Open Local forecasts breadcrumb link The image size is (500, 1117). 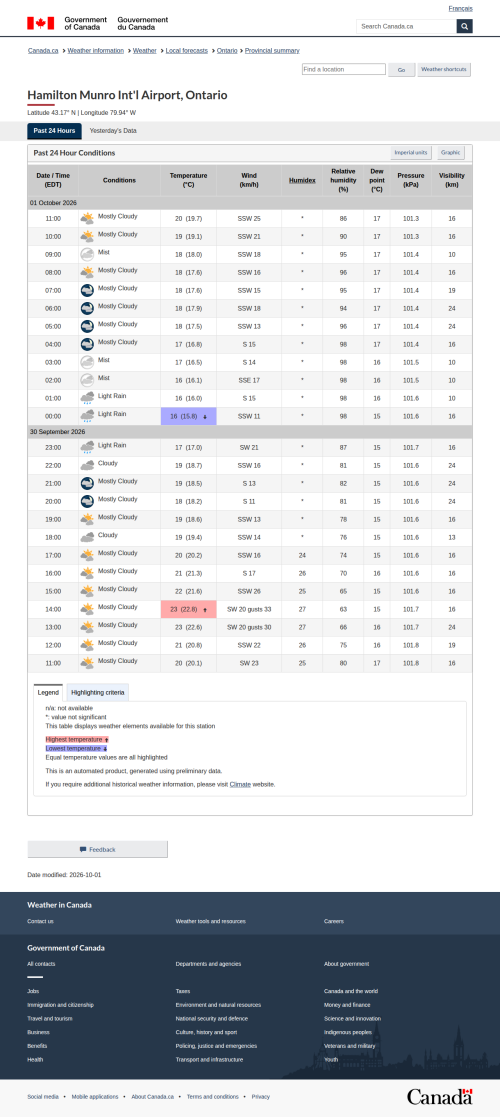(187, 51)
